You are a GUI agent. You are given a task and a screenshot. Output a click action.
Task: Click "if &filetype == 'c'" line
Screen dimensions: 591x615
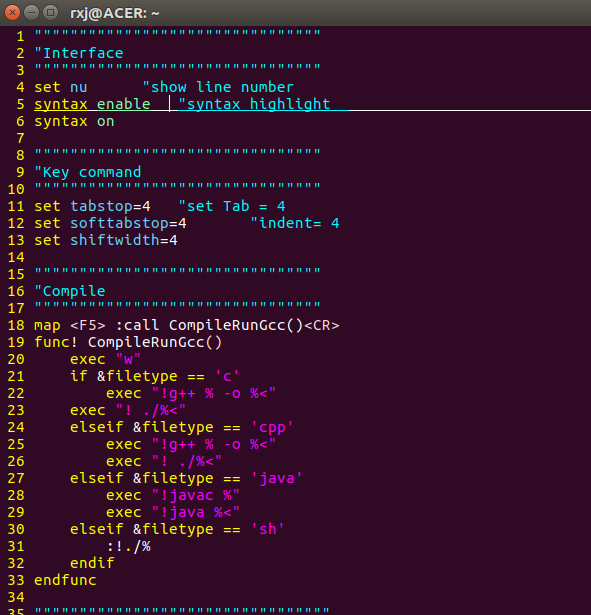tap(155, 376)
